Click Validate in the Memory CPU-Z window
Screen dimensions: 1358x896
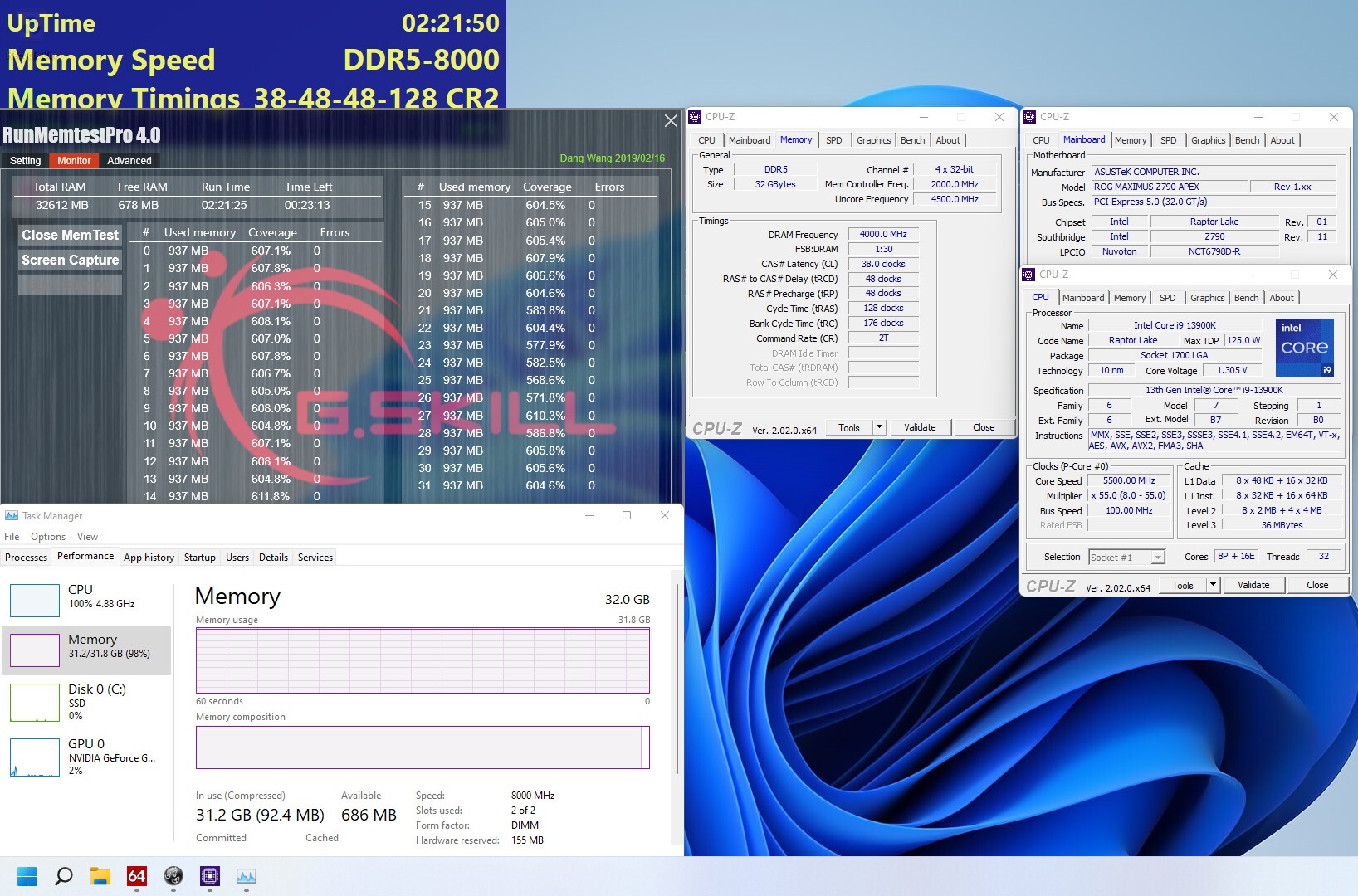point(920,427)
